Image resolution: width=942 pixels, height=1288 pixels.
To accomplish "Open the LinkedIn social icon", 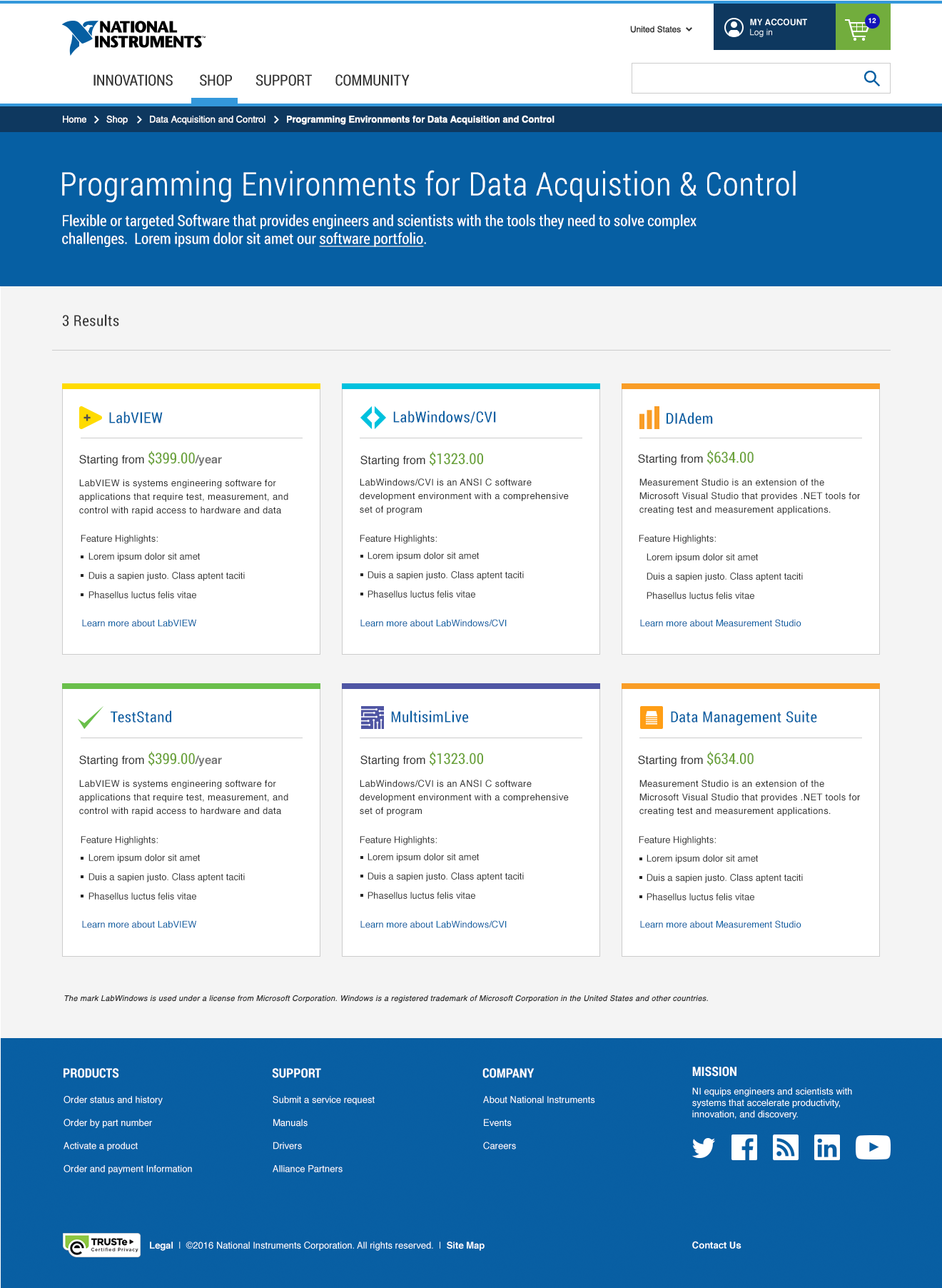I will 826,1148.
